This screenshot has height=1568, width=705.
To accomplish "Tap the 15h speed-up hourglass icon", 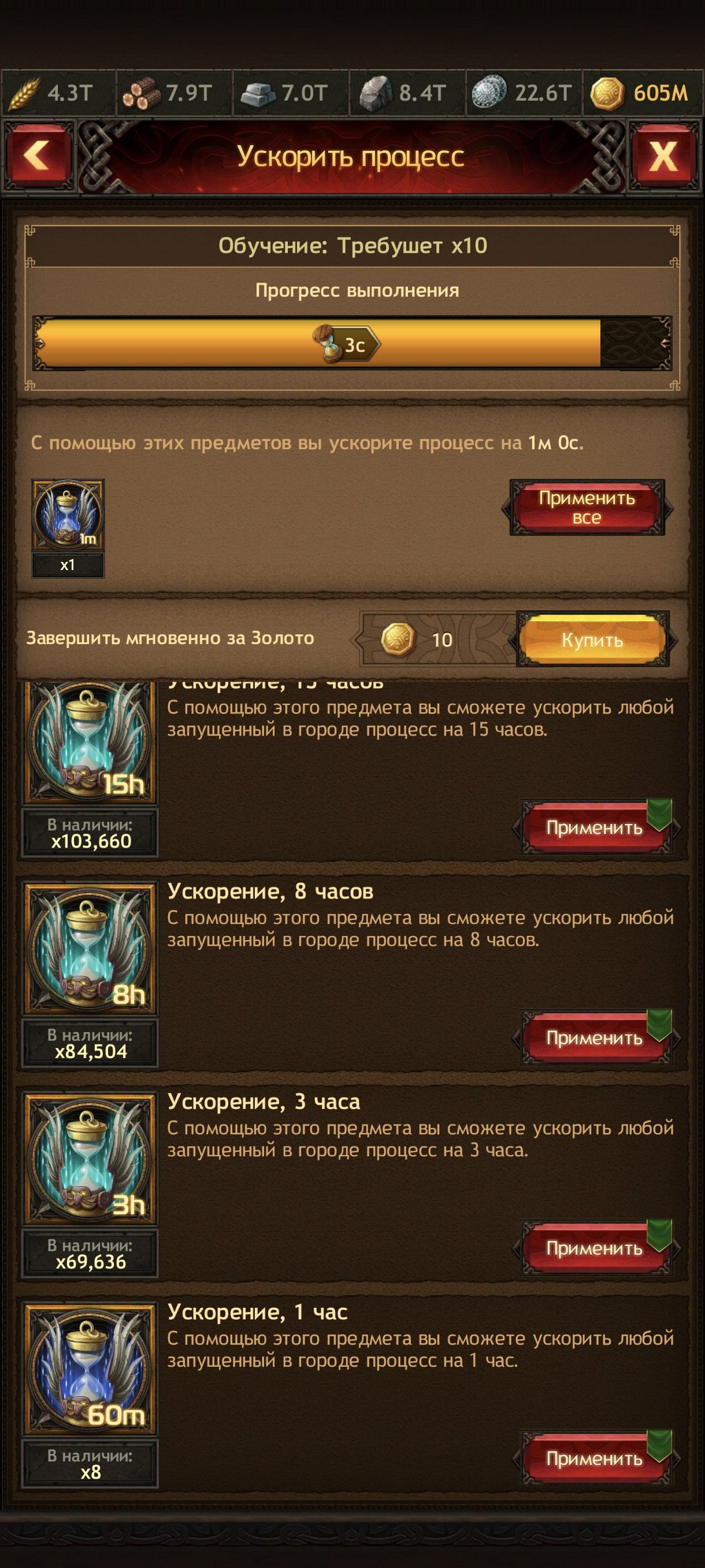I will (90, 742).
